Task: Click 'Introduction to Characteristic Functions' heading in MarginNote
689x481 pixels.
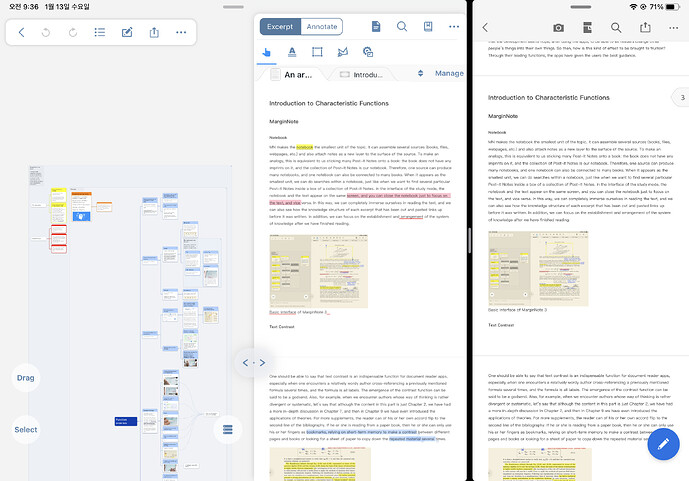Action: [x=329, y=103]
